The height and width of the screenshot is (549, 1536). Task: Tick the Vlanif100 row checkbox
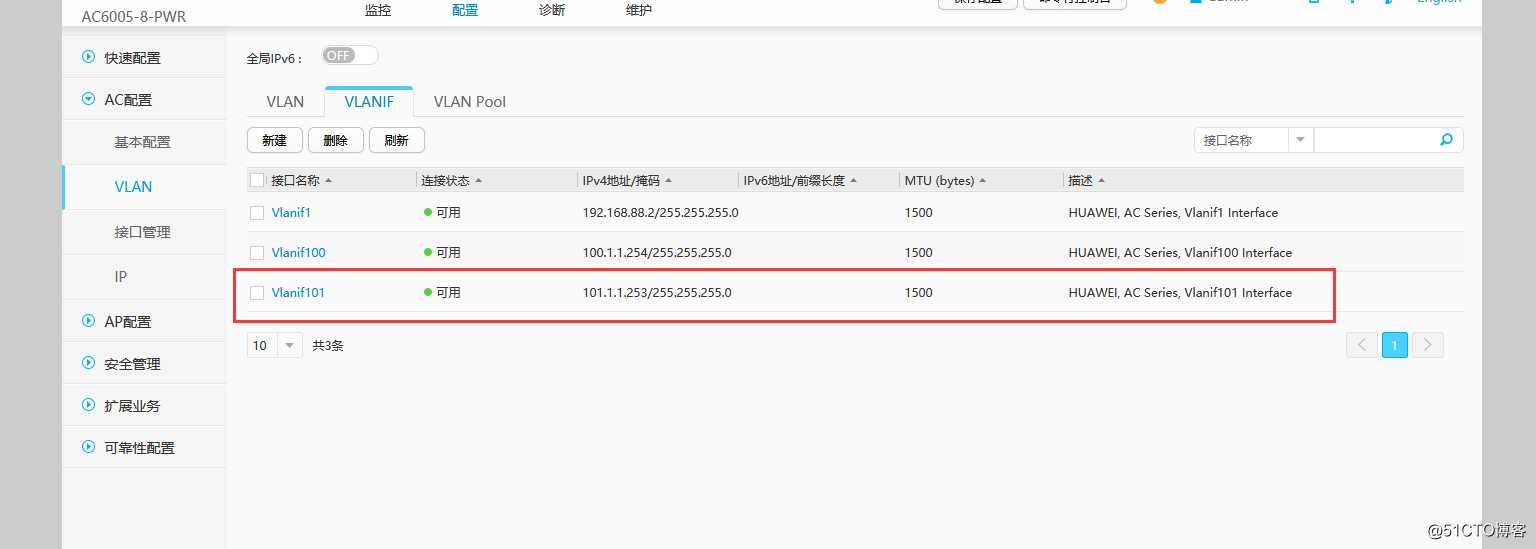coord(257,252)
